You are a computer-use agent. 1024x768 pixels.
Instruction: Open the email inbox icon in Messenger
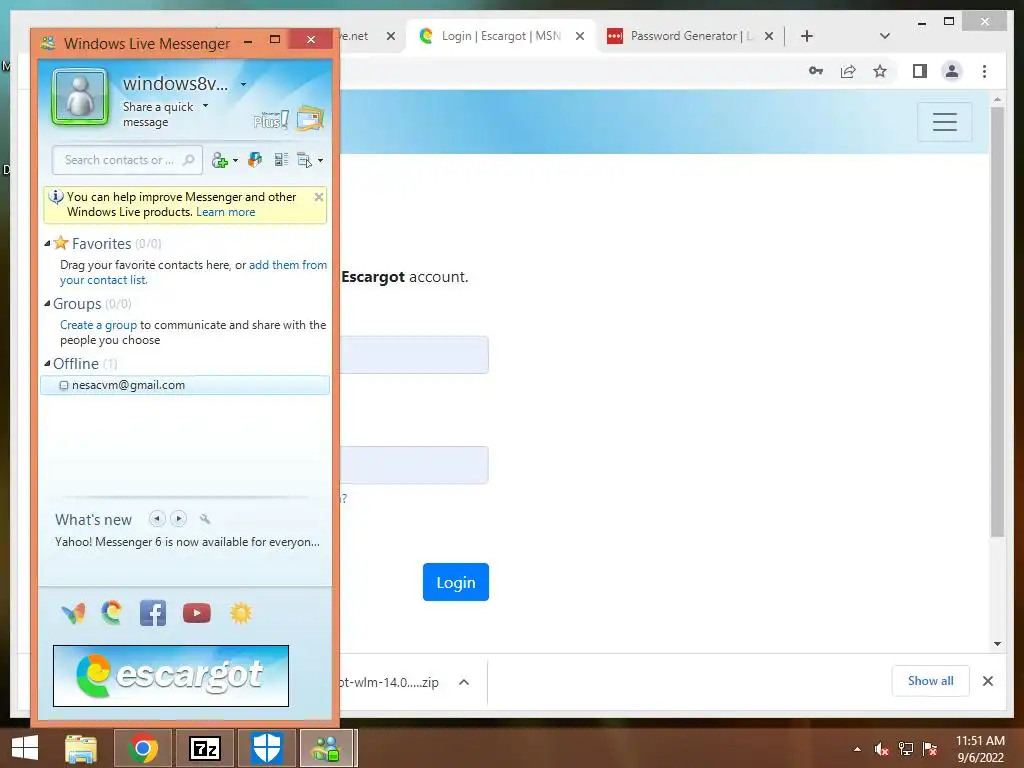(310, 119)
